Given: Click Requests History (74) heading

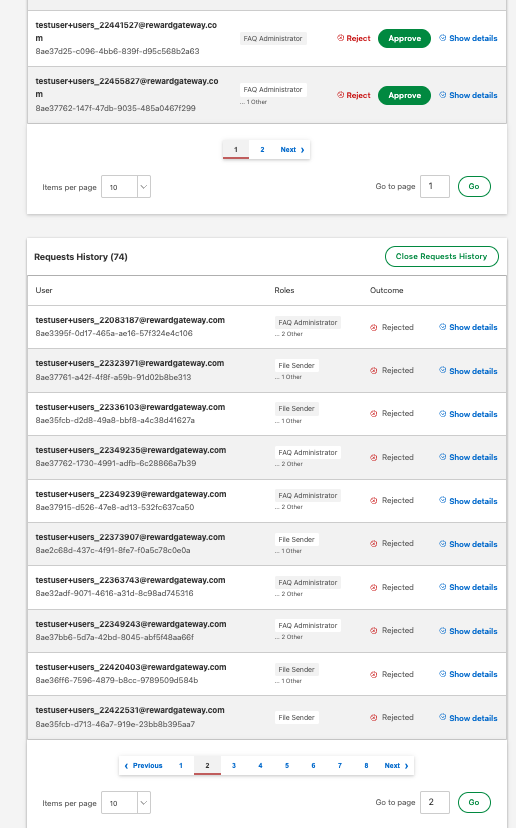Looking at the screenshot, I should [81, 257].
